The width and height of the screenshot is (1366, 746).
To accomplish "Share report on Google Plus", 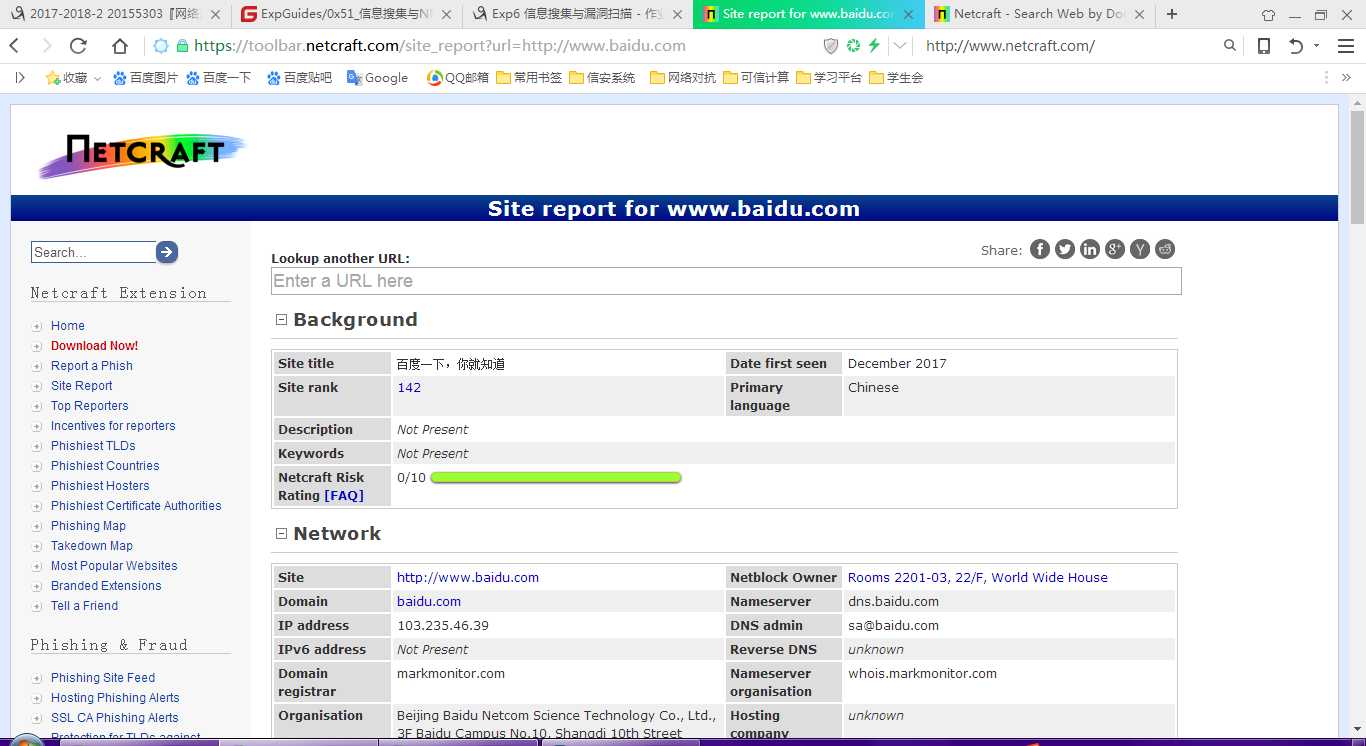I will pos(1115,249).
